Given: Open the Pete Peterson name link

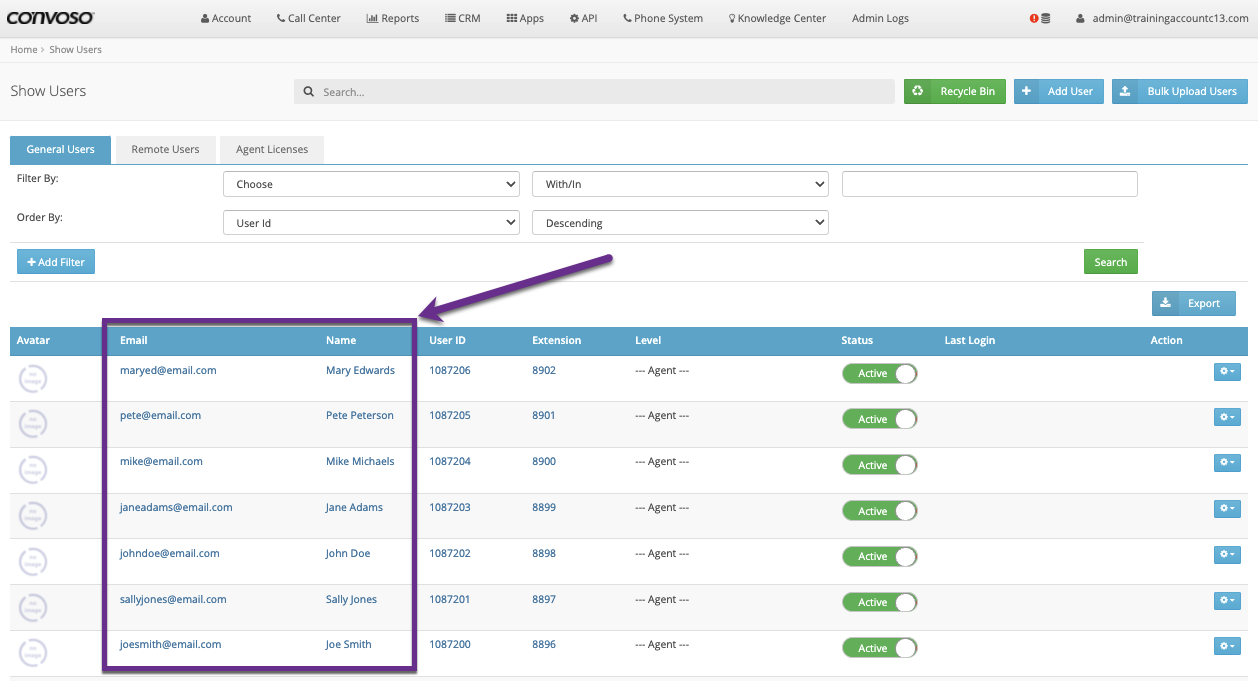Looking at the screenshot, I should pyautogui.click(x=360, y=415).
